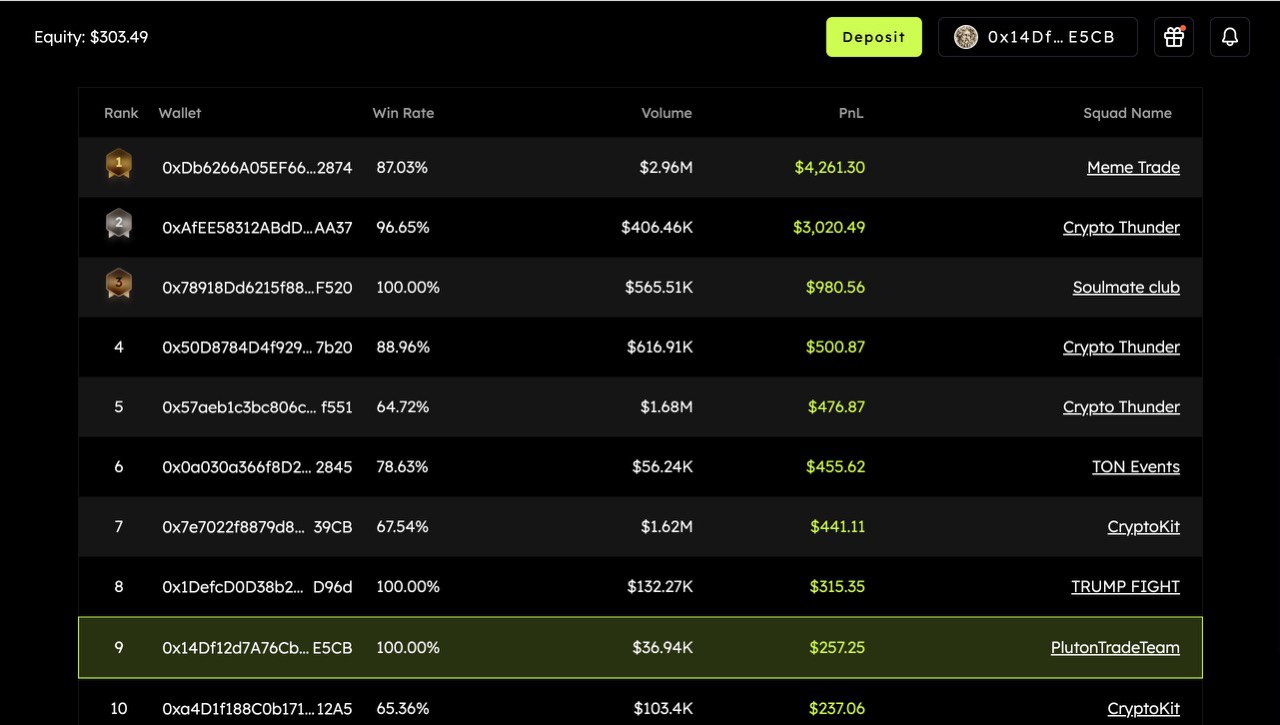Image resolution: width=1280 pixels, height=725 pixels.
Task: Select wallet 0x1DefcD0D38b2…D96d
Action: (x=257, y=587)
